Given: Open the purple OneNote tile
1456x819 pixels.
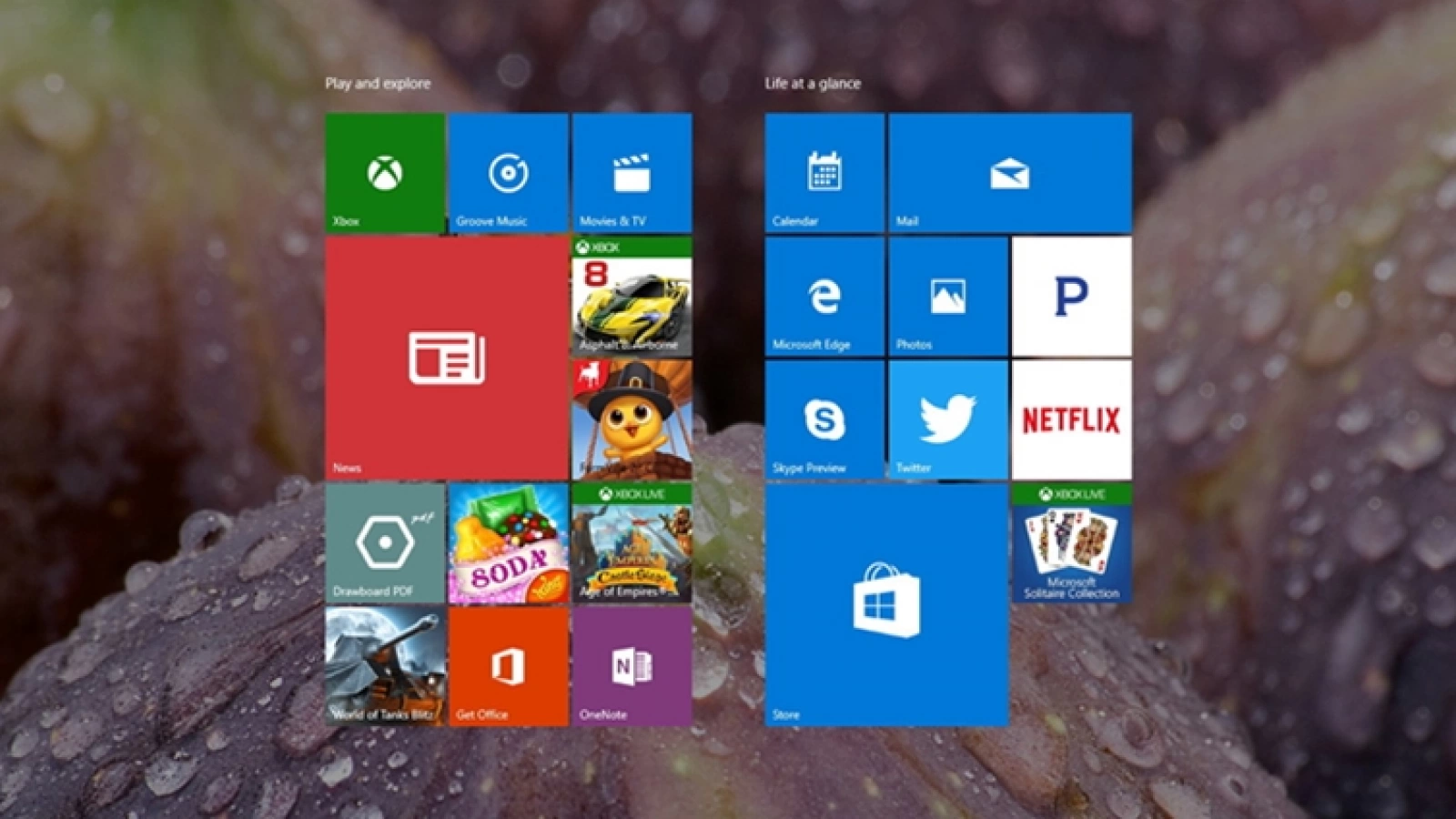Looking at the screenshot, I should coord(632,667).
